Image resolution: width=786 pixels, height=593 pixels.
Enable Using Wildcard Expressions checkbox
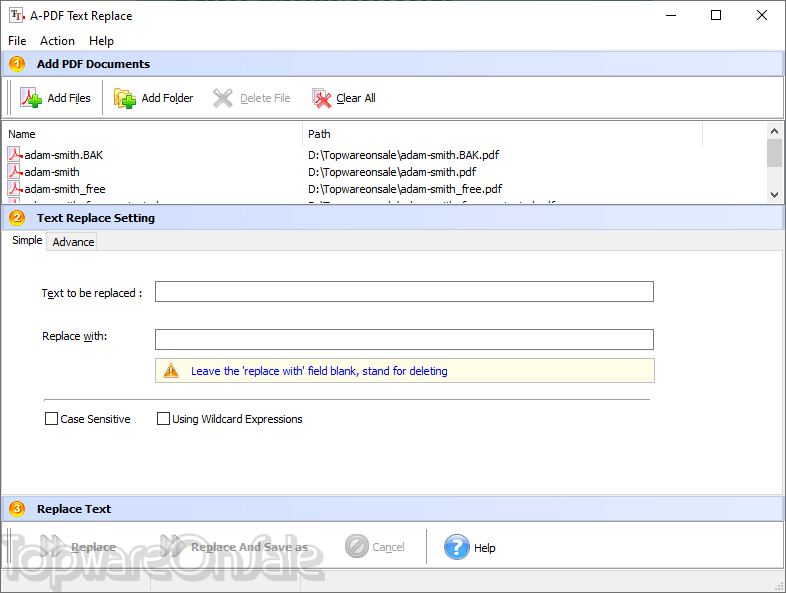click(x=163, y=419)
